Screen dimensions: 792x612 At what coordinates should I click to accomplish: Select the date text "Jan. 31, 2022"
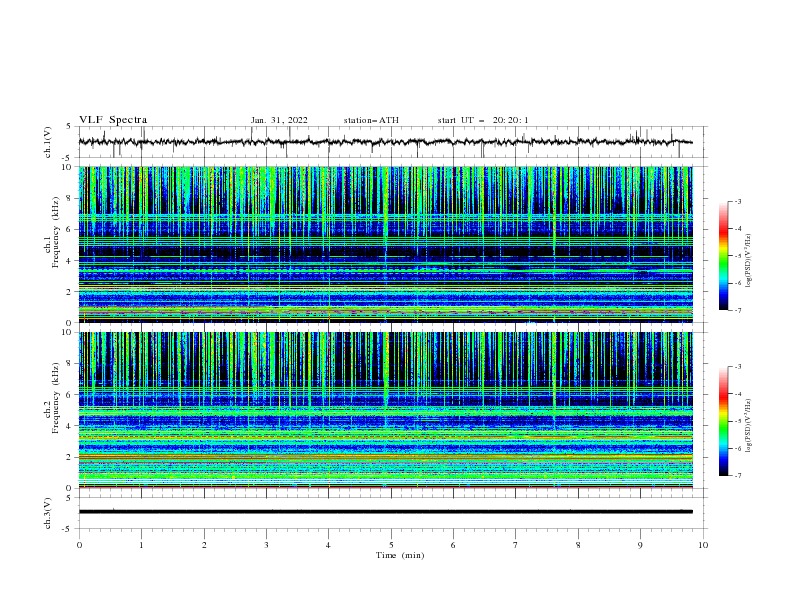(x=279, y=120)
